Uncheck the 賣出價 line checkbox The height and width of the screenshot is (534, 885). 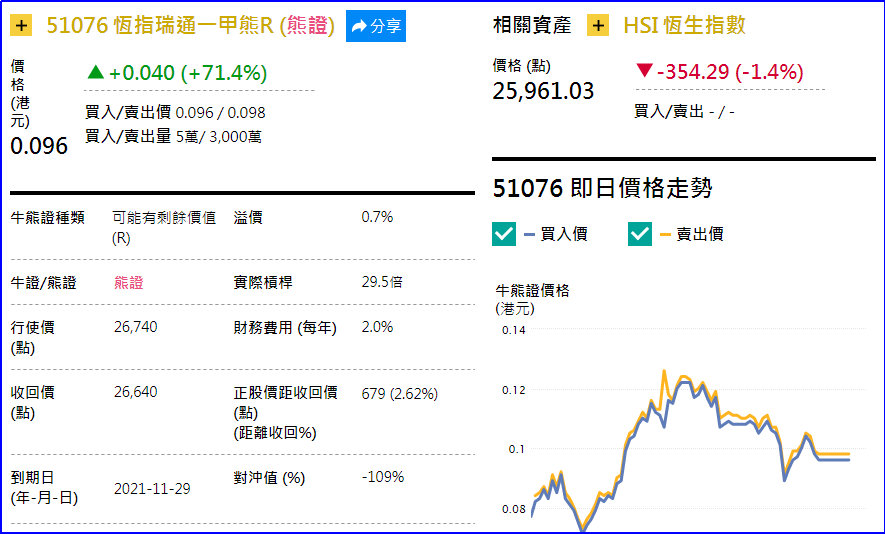(639, 234)
